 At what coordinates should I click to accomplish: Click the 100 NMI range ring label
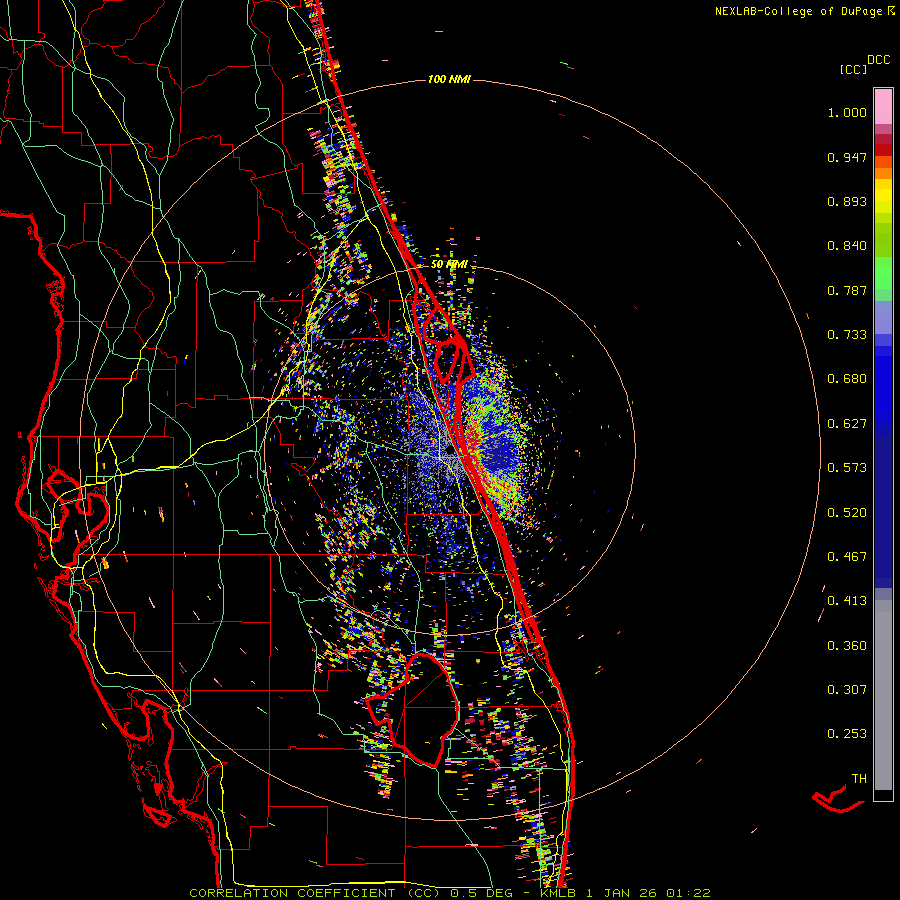click(x=449, y=79)
